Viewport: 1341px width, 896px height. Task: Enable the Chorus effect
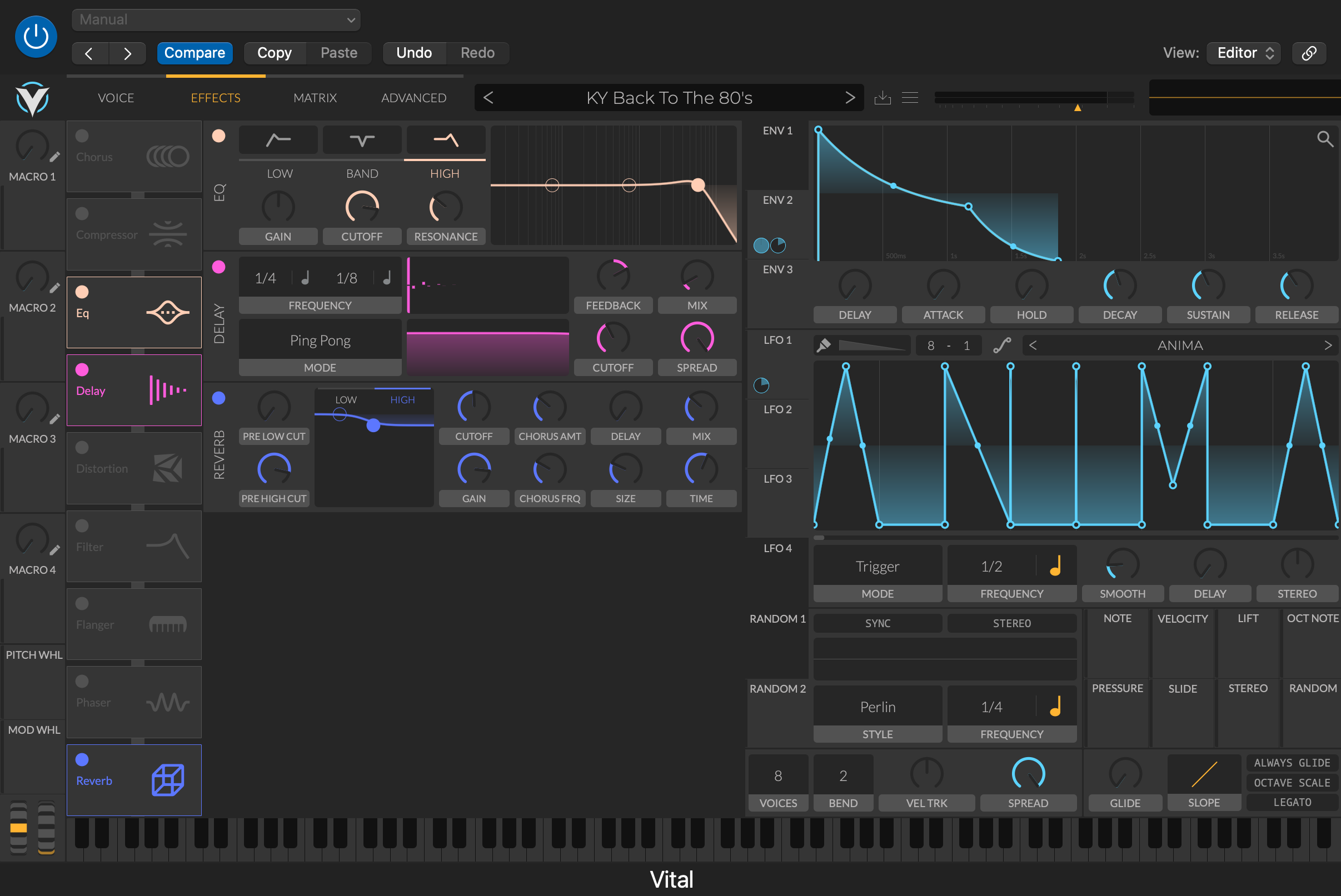coord(82,136)
